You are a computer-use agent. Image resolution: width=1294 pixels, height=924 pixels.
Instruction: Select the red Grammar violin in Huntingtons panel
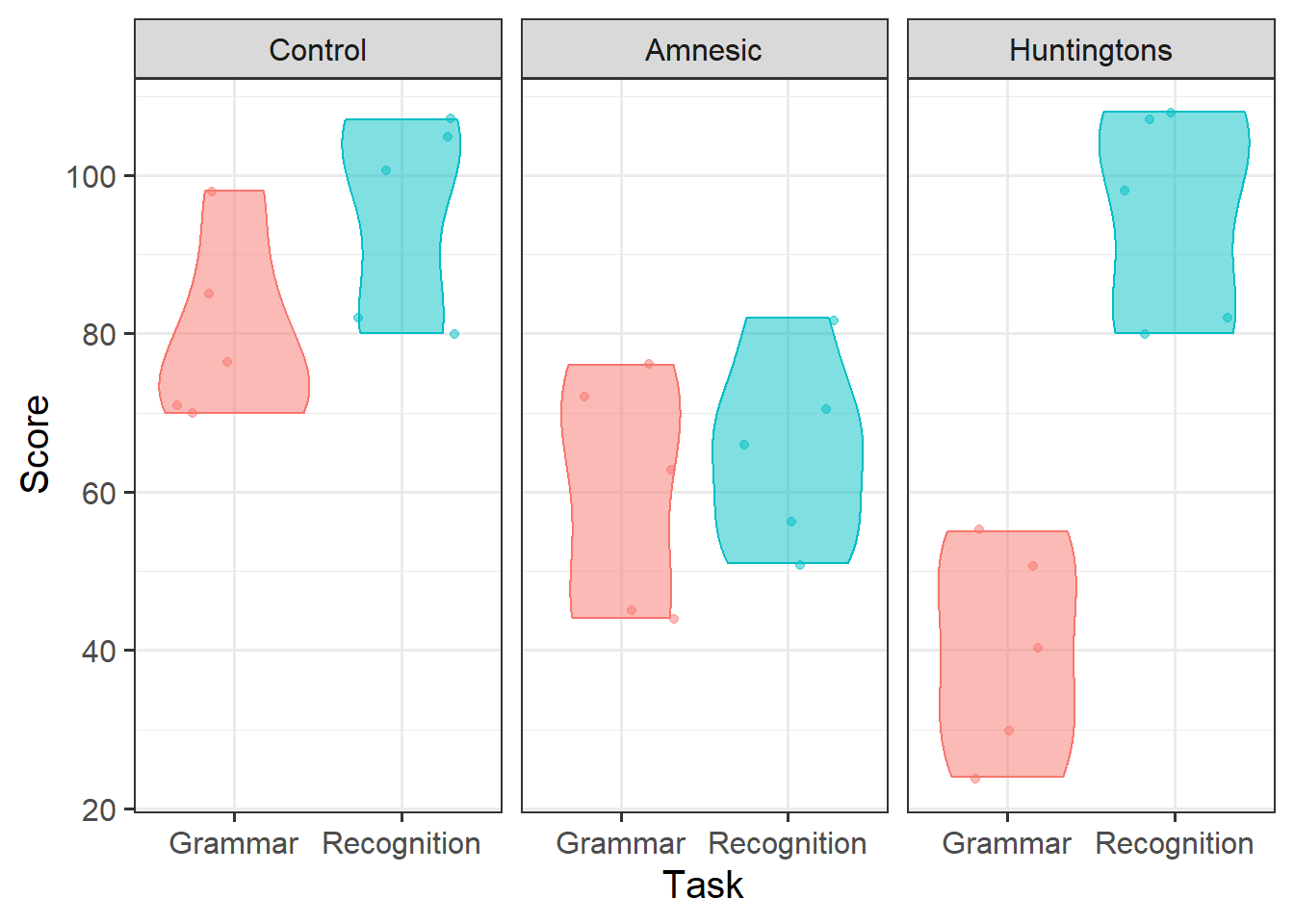pos(1007,654)
